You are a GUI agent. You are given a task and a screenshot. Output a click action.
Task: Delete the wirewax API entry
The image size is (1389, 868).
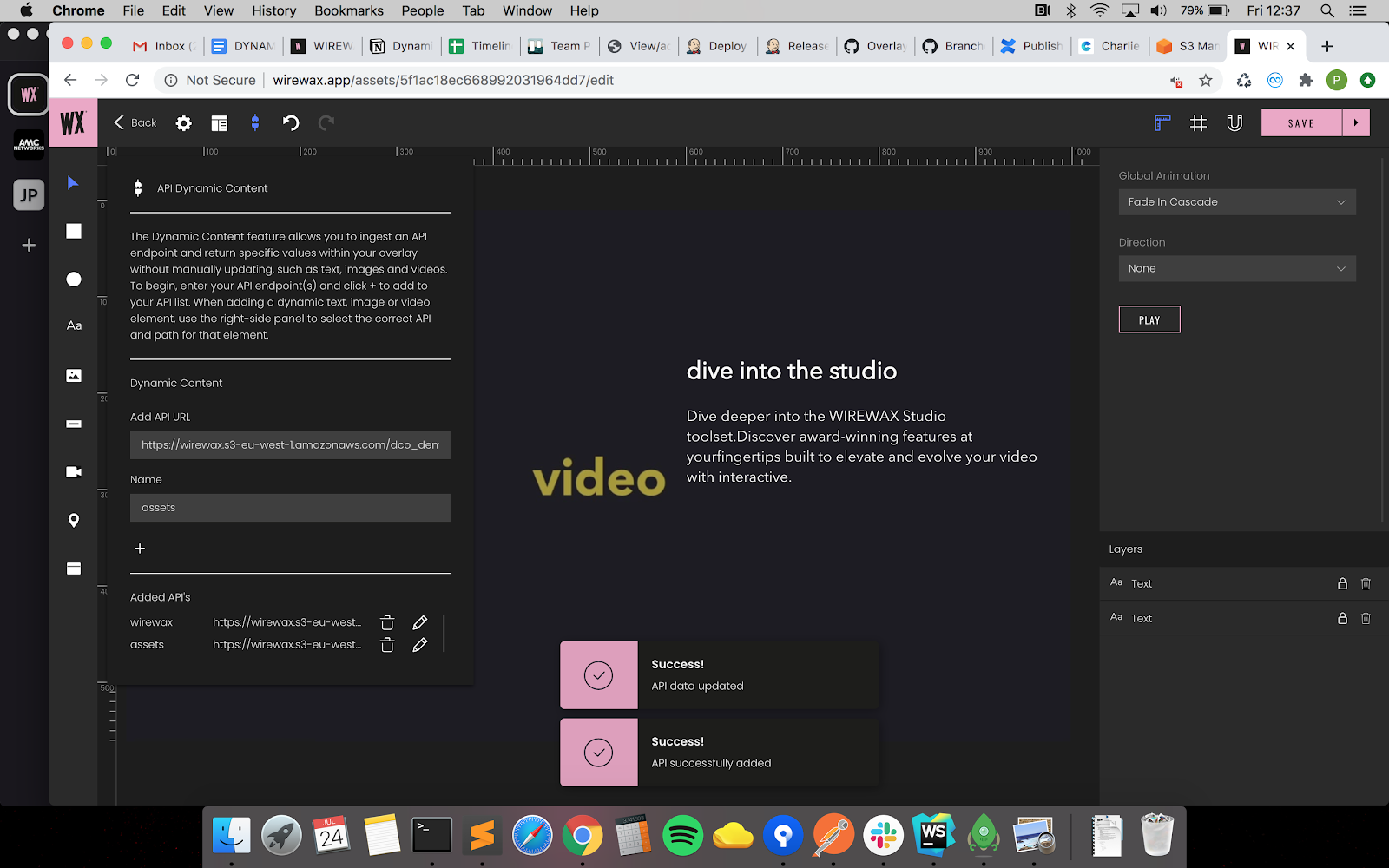[387, 622]
